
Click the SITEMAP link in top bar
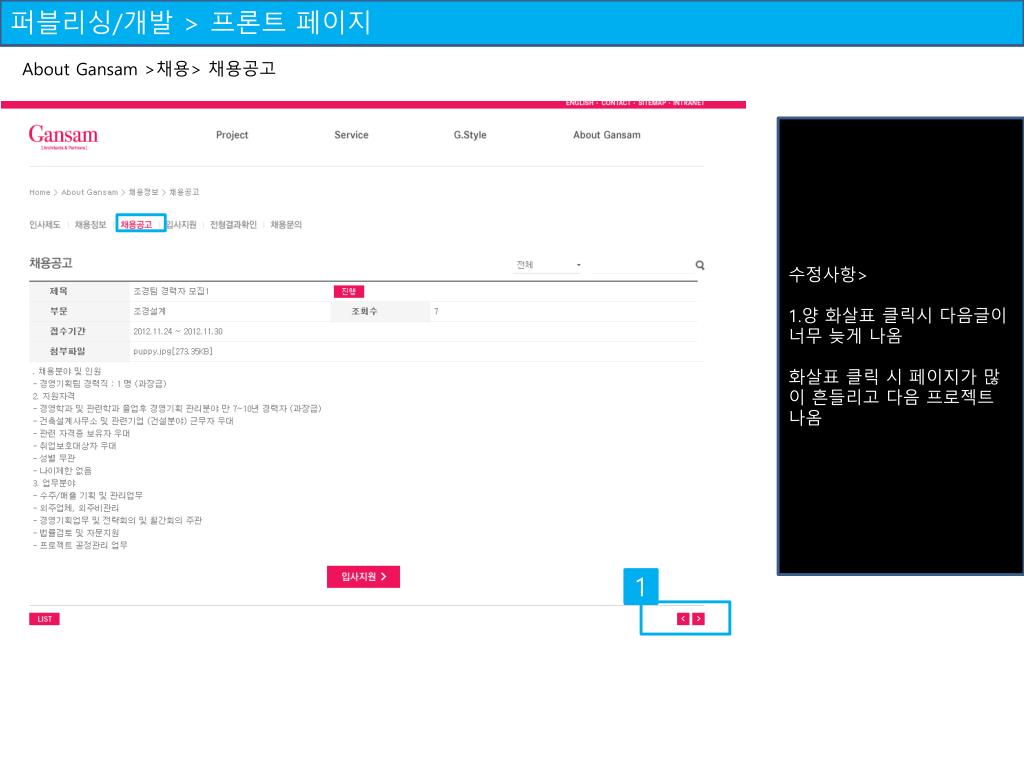[x=652, y=103]
